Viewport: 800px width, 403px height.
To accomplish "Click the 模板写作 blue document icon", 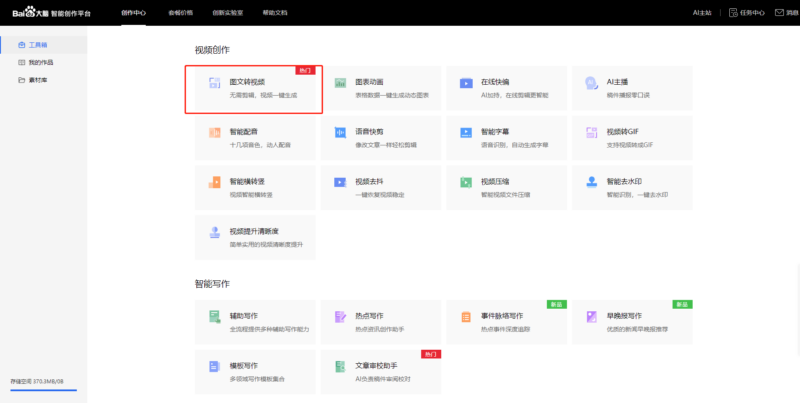I will pos(214,366).
